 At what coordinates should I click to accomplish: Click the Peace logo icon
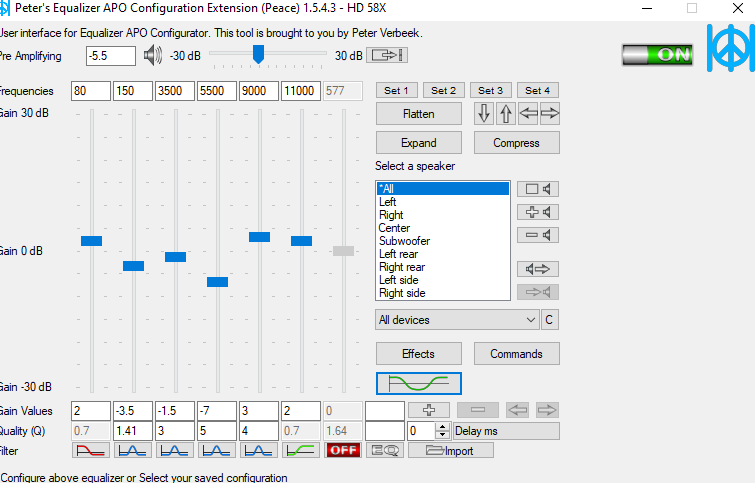point(730,48)
